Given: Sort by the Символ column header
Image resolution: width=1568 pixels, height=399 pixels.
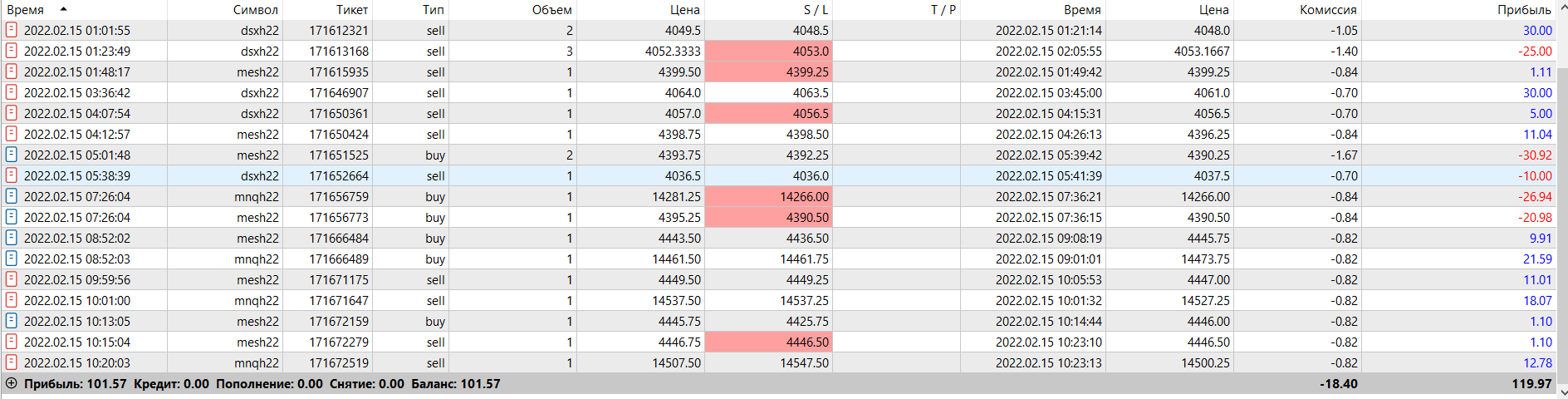Looking at the screenshot, I should [255, 10].
